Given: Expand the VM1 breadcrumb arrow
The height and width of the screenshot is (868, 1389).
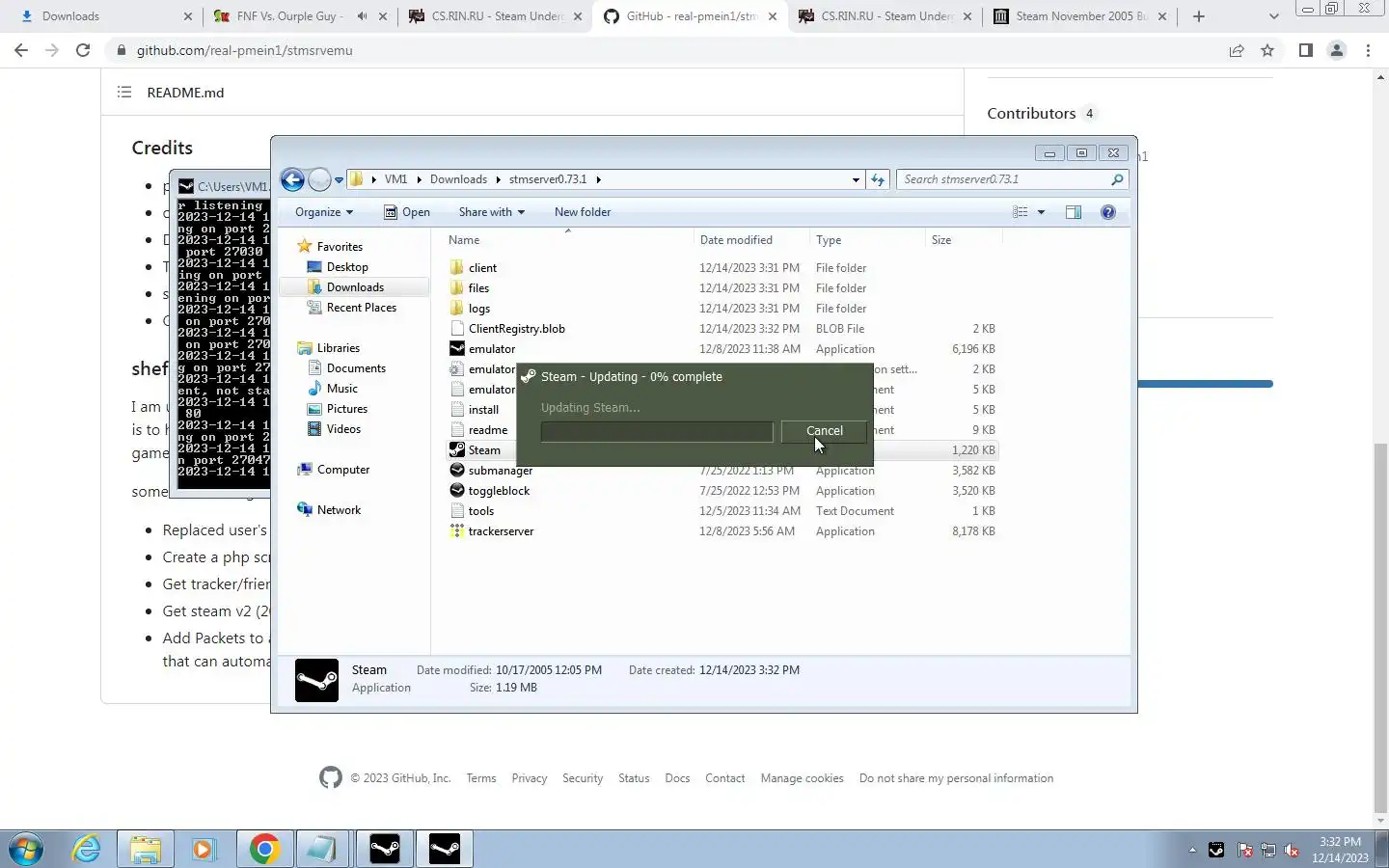Looking at the screenshot, I should pyautogui.click(x=419, y=179).
